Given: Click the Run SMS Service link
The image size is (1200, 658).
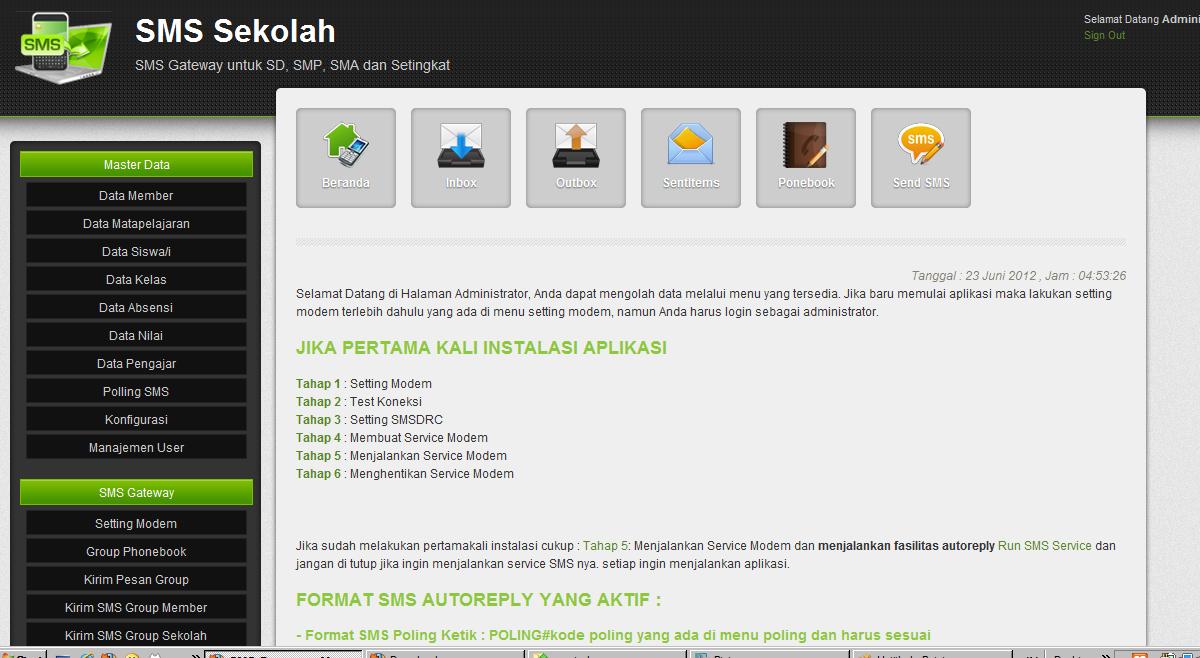Looking at the screenshot, I should (1045, 546).
